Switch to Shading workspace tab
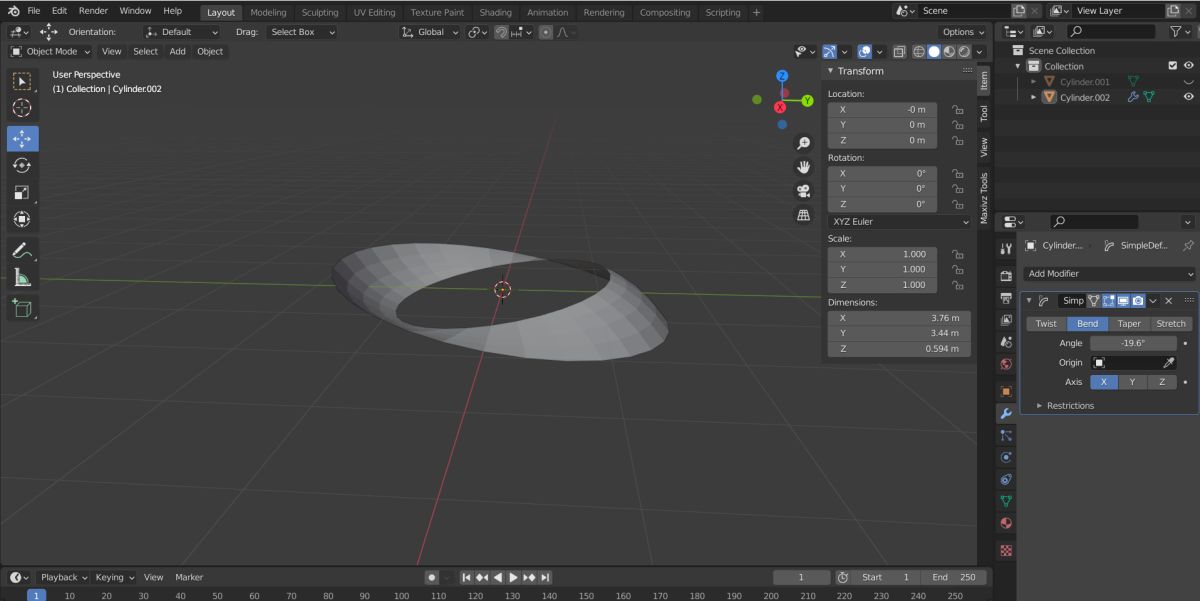1200x601 pixels. 495,12
